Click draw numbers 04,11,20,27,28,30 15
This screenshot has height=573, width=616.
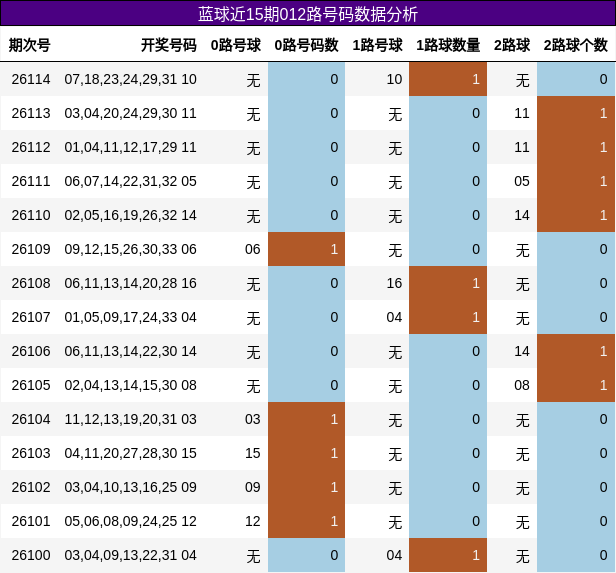(x=130, y=453)
